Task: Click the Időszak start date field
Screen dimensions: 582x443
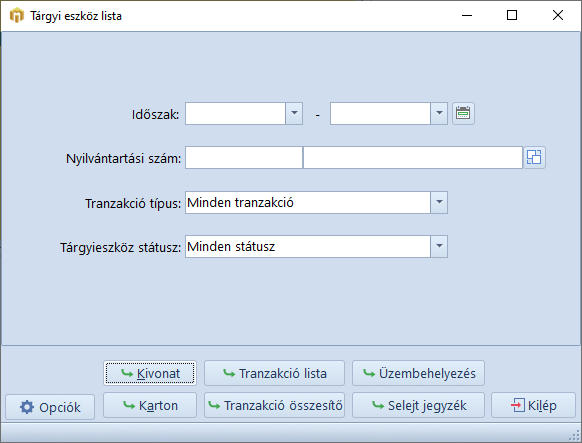Action: point(235,114)
